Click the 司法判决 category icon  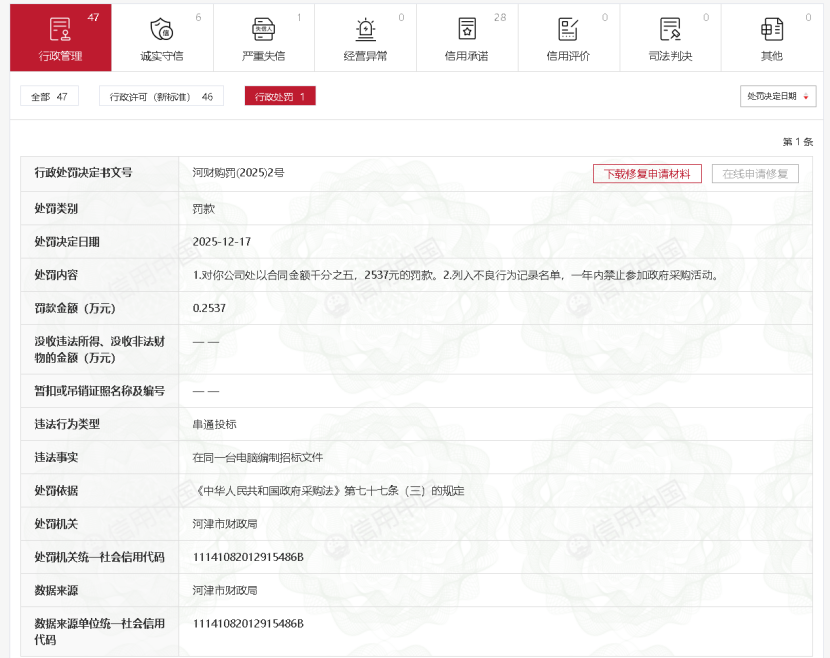pyautogui.click(x=670, y=29)
